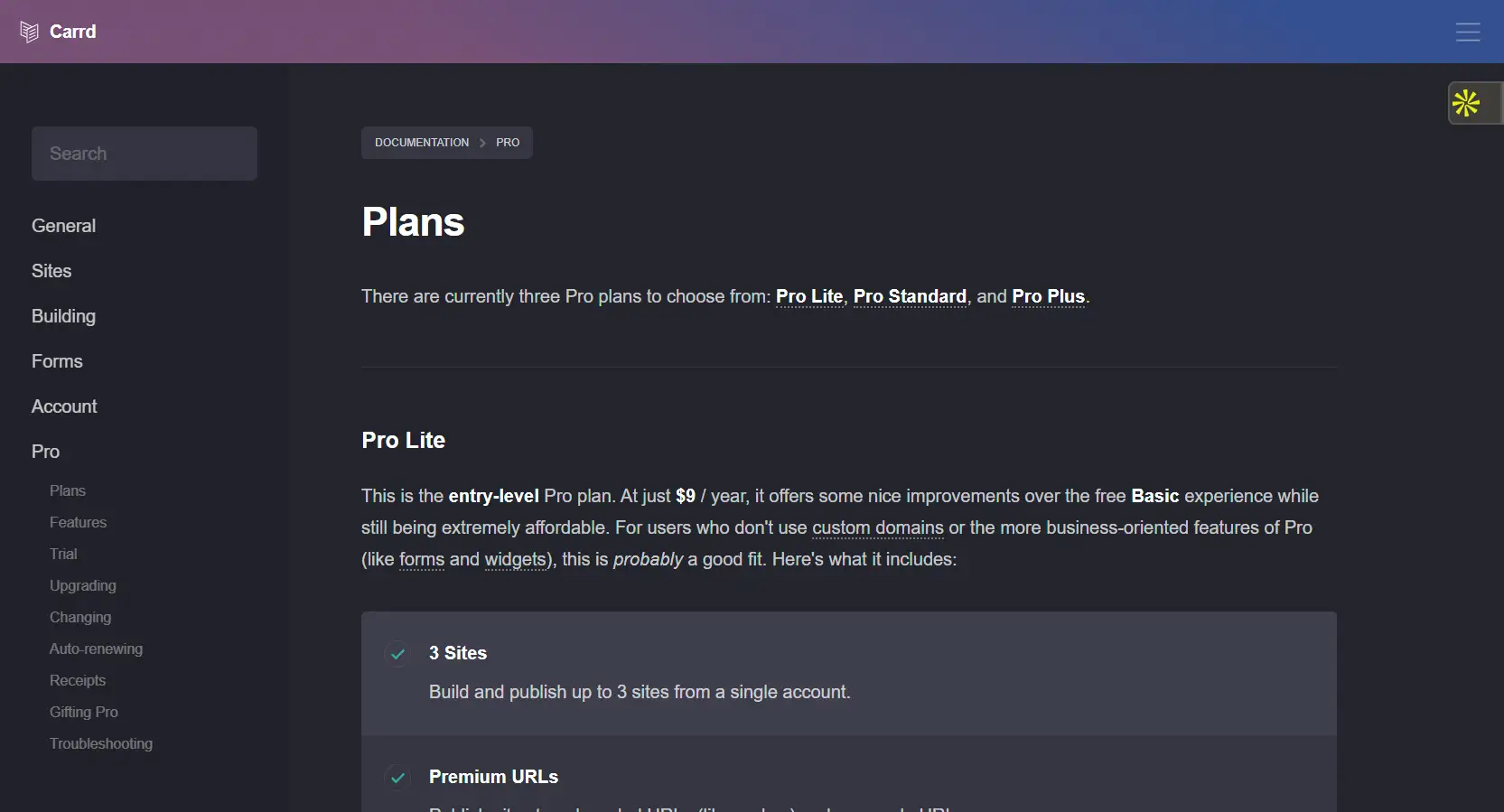Follow the Pro Standard link
The image size is (1504, 812).
click(910, 296)
